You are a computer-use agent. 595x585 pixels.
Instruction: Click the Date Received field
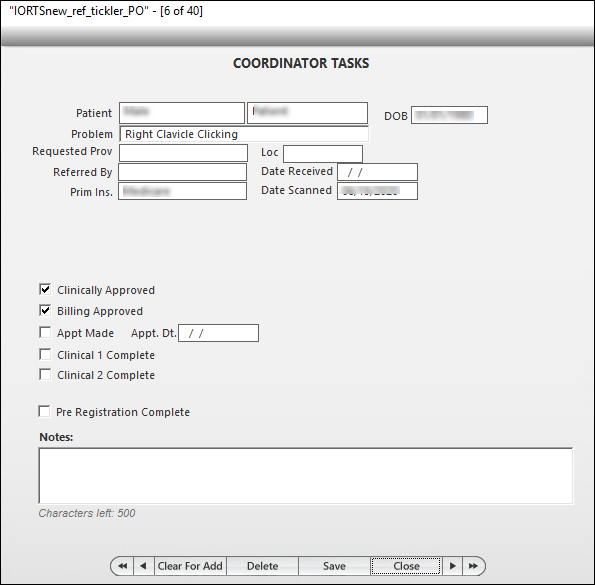(x=378, y=172)
